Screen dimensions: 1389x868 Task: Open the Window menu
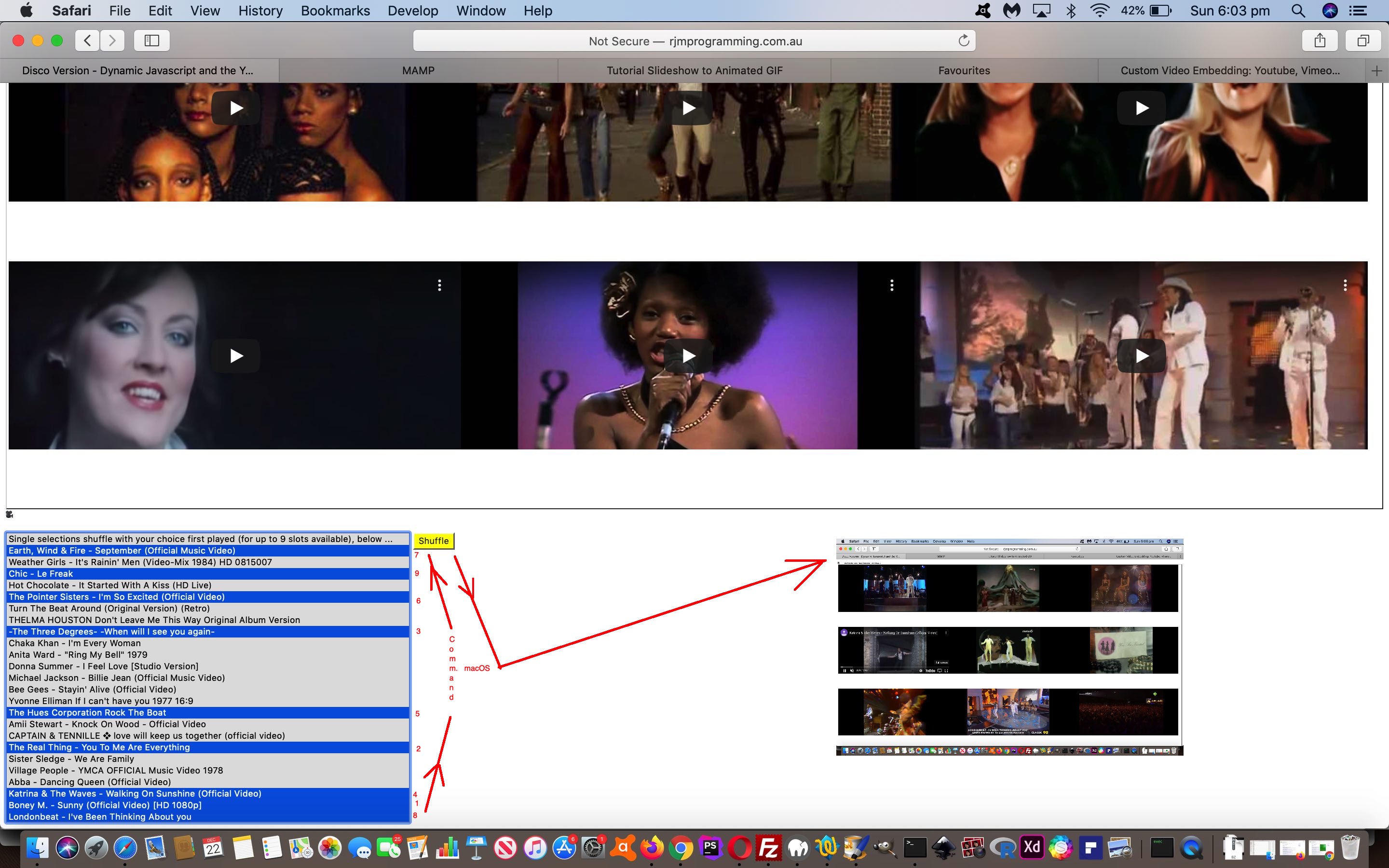(480, 10)
